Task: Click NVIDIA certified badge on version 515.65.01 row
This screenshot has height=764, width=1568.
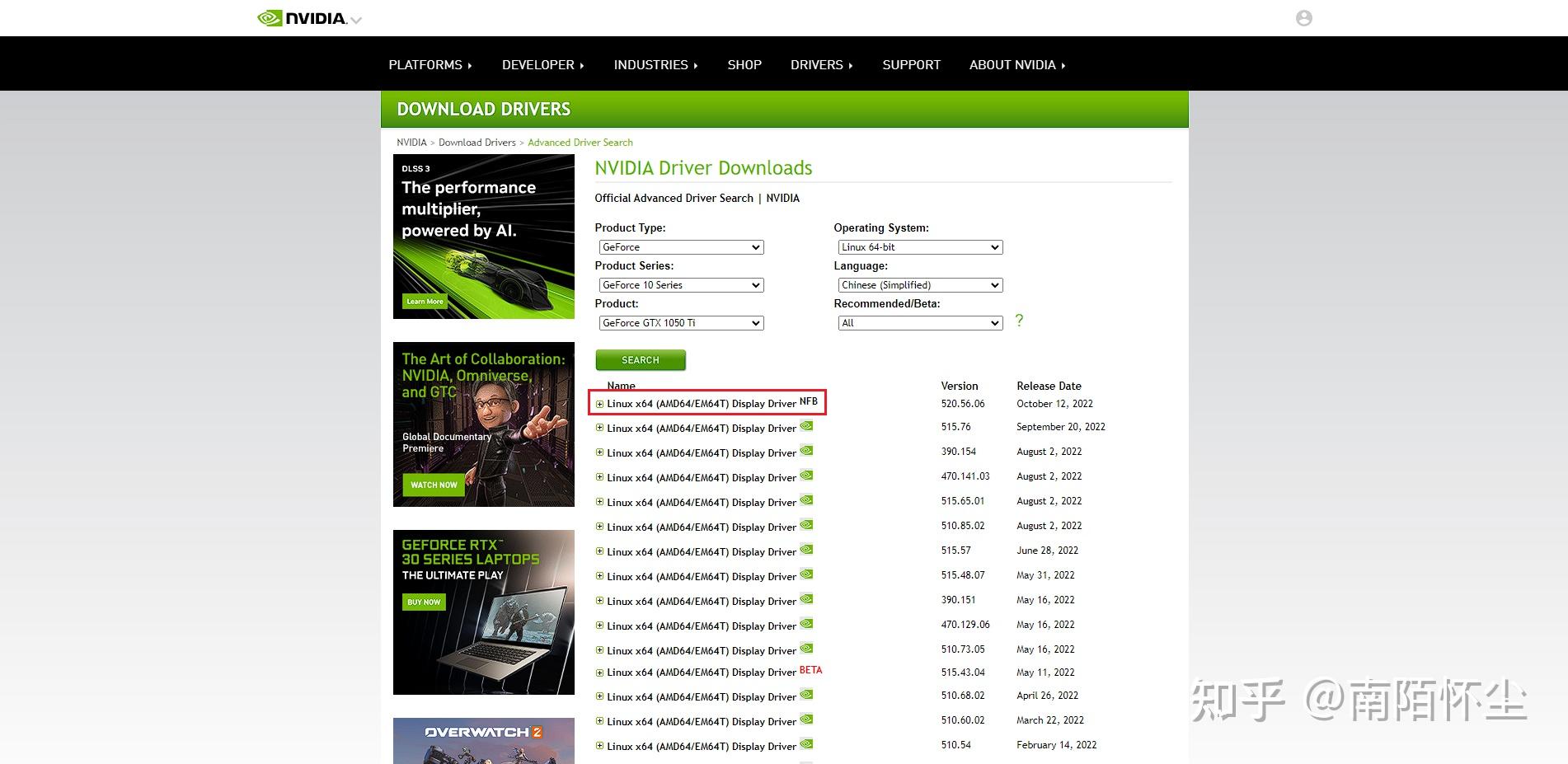Action: pyautogui.click(x=806, y=500)
